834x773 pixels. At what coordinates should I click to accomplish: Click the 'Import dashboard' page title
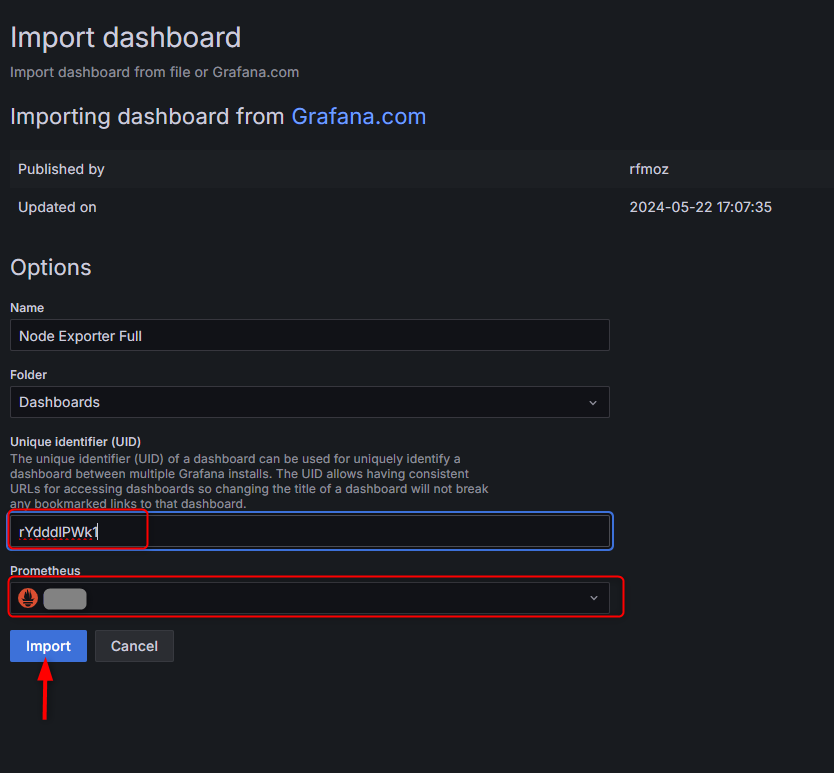pyautogui.click(x=126, y=38)
